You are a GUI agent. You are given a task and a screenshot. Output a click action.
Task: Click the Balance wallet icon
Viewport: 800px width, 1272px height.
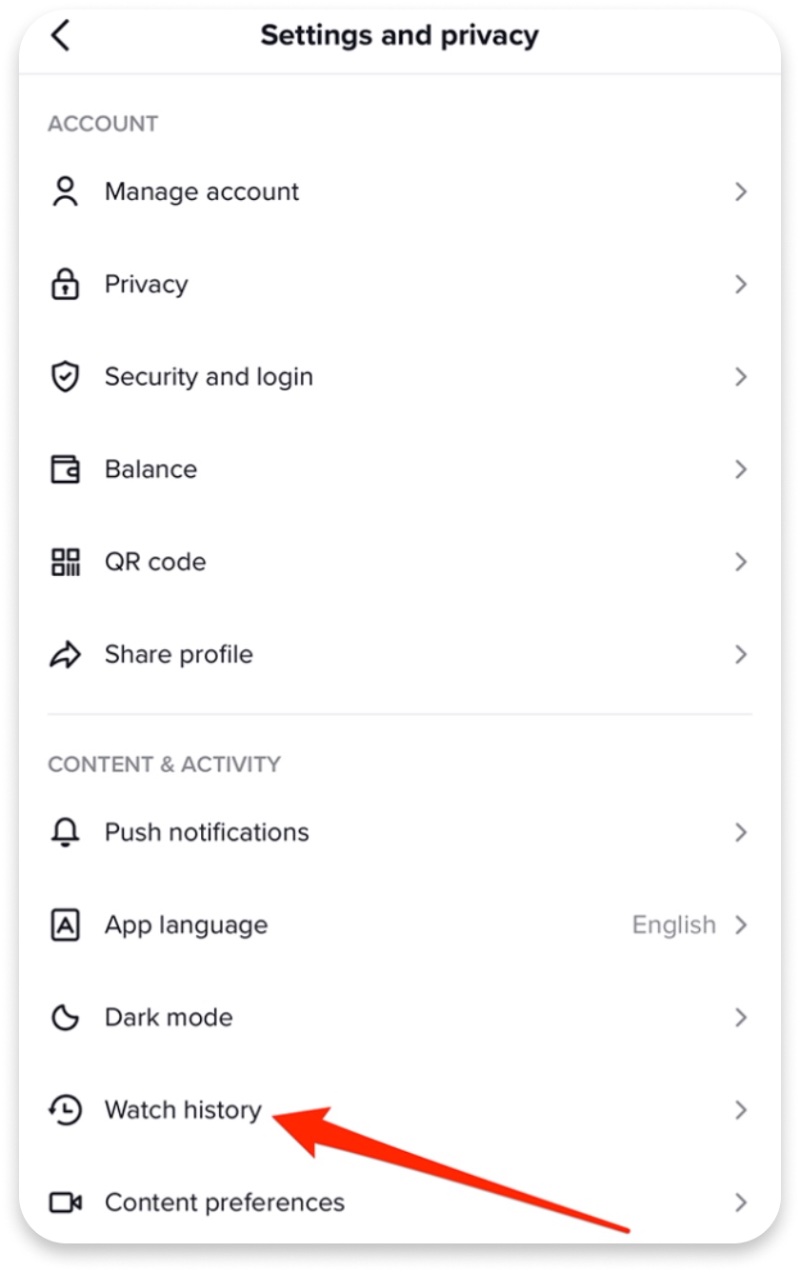[x=65, y=469]
